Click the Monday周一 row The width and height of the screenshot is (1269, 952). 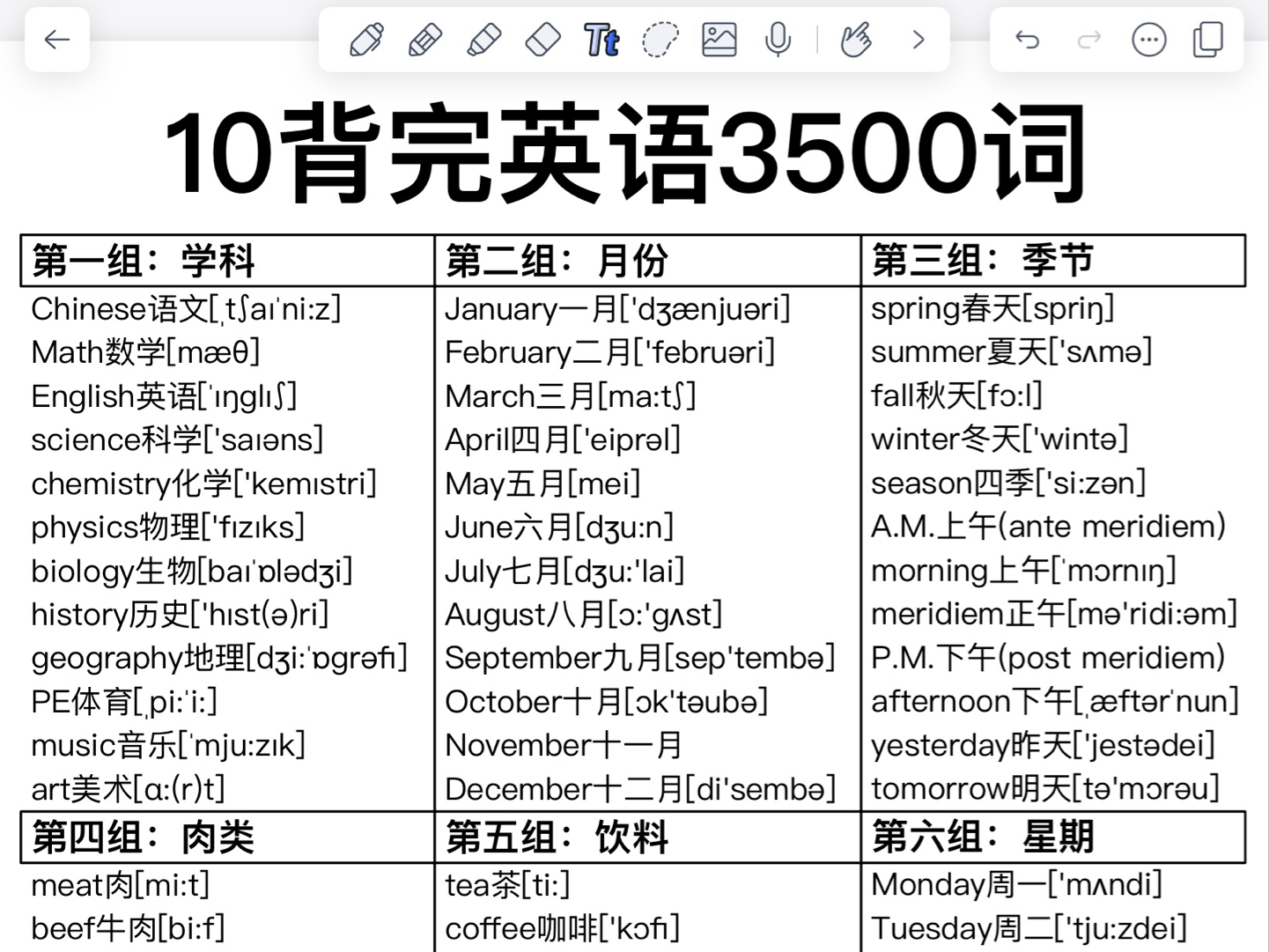point(1016,884)
